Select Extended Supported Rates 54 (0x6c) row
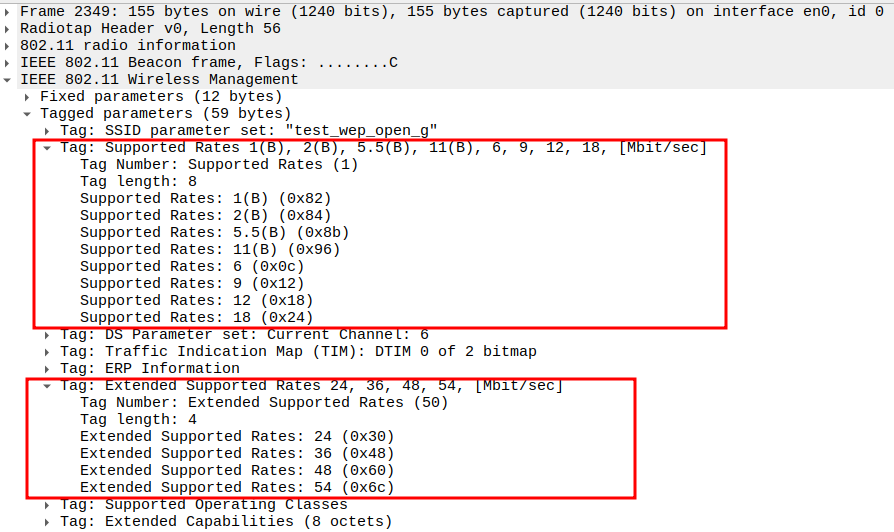This screenshot has height=532, width=894. tap(237, 487)
